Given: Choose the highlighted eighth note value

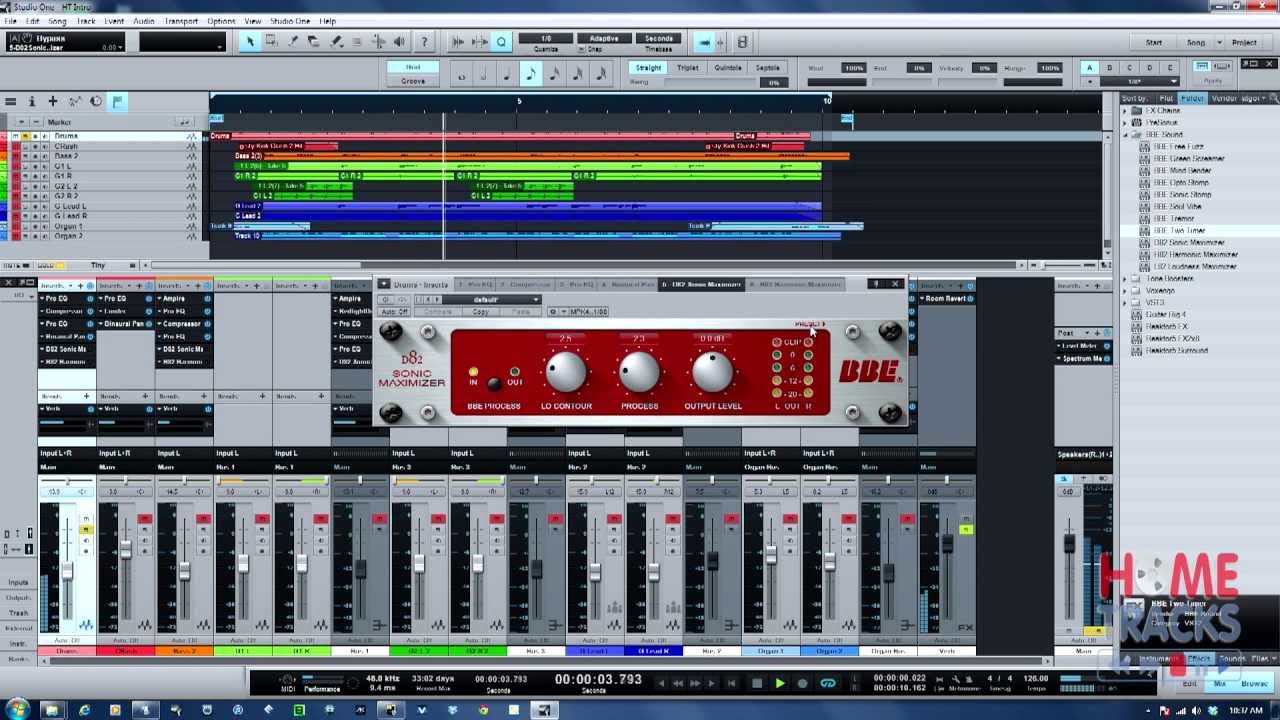Looking at the screenshot, I should (x=531, y=74).
